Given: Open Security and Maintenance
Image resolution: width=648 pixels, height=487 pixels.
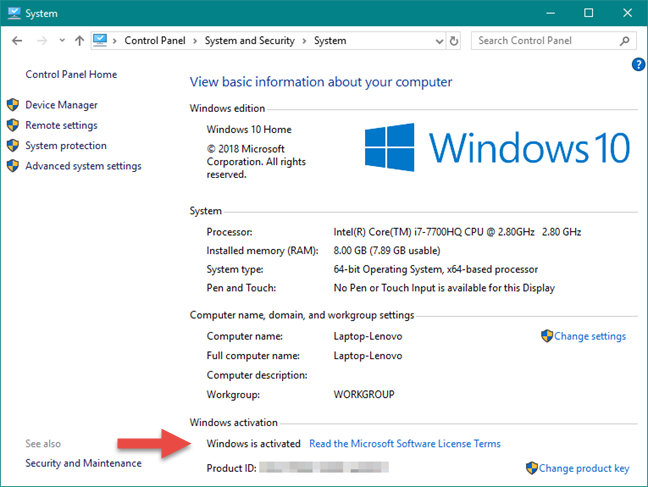Looking at the screenshot, I should pos(83,463).
